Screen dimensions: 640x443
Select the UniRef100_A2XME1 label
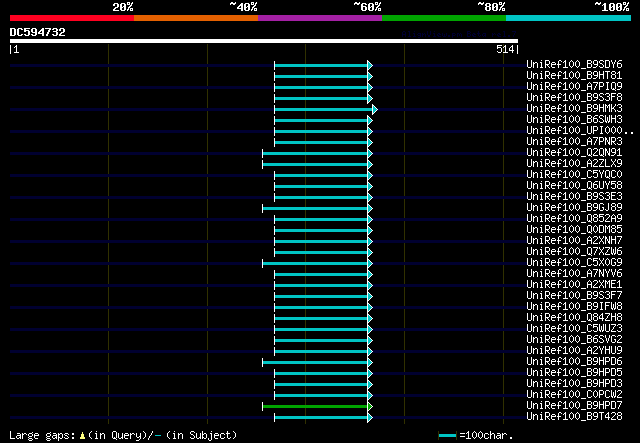click(x=574, y=285)
